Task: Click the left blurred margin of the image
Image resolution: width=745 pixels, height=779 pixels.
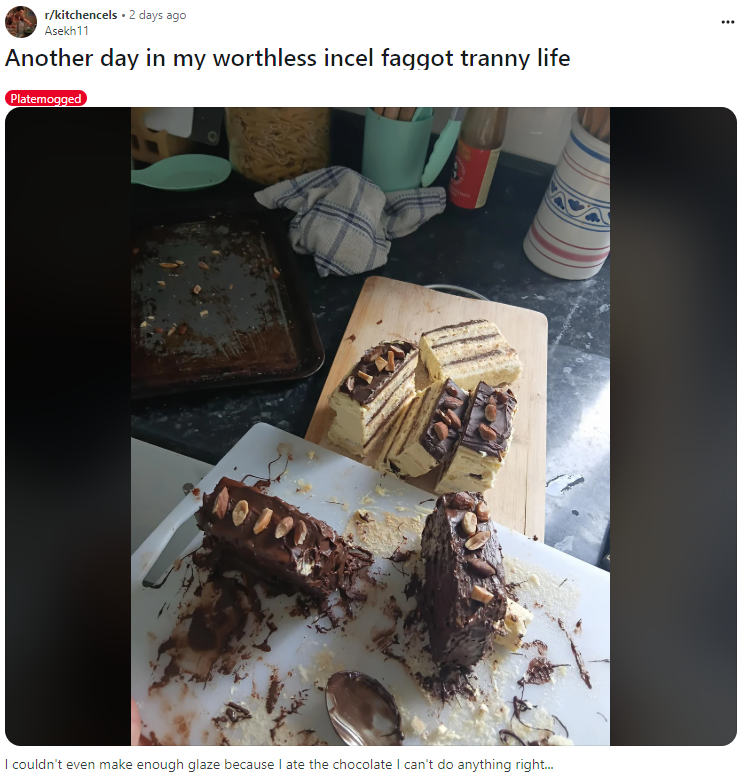Action: coord(68,426)
